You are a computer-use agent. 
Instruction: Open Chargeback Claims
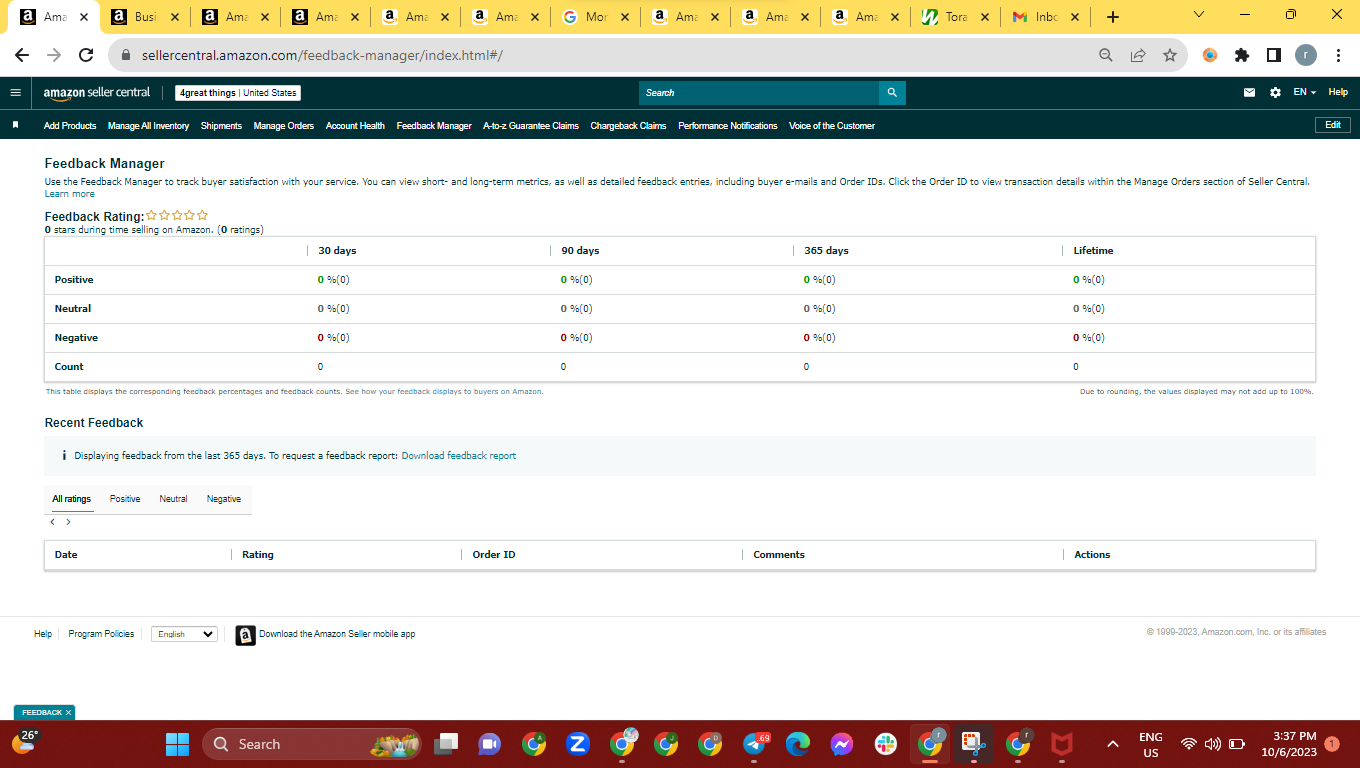[628, 126]
